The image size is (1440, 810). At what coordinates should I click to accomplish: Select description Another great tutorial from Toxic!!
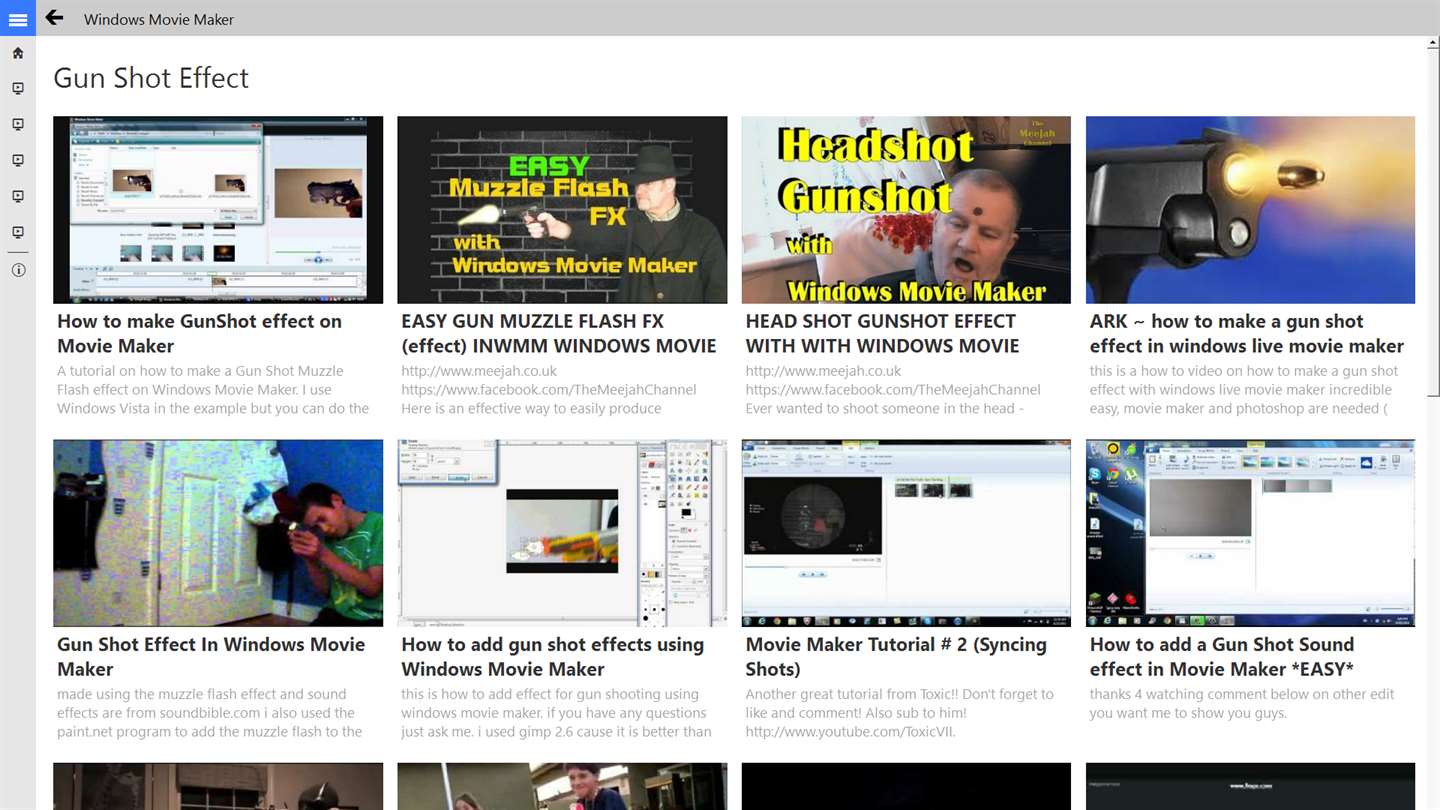900,713
